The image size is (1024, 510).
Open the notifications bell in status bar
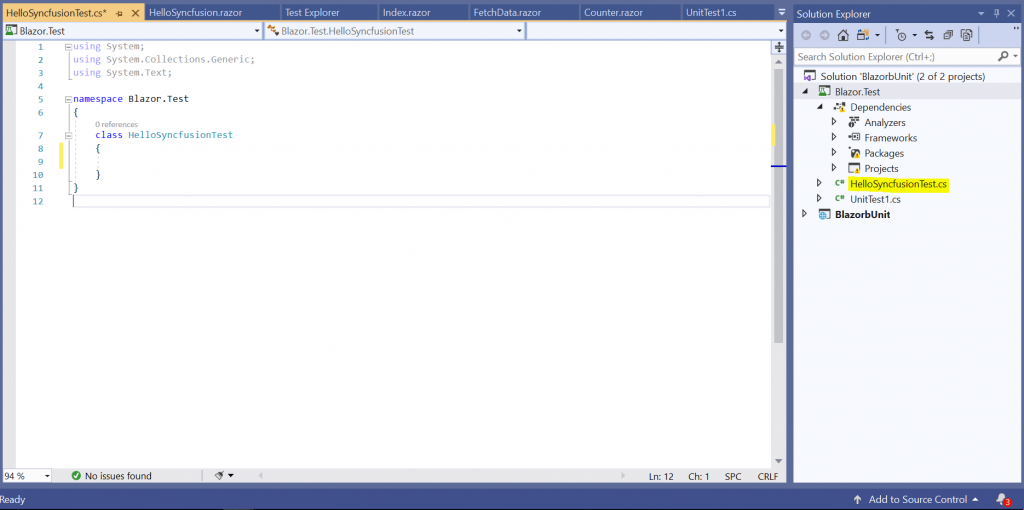coord(1001,499)
